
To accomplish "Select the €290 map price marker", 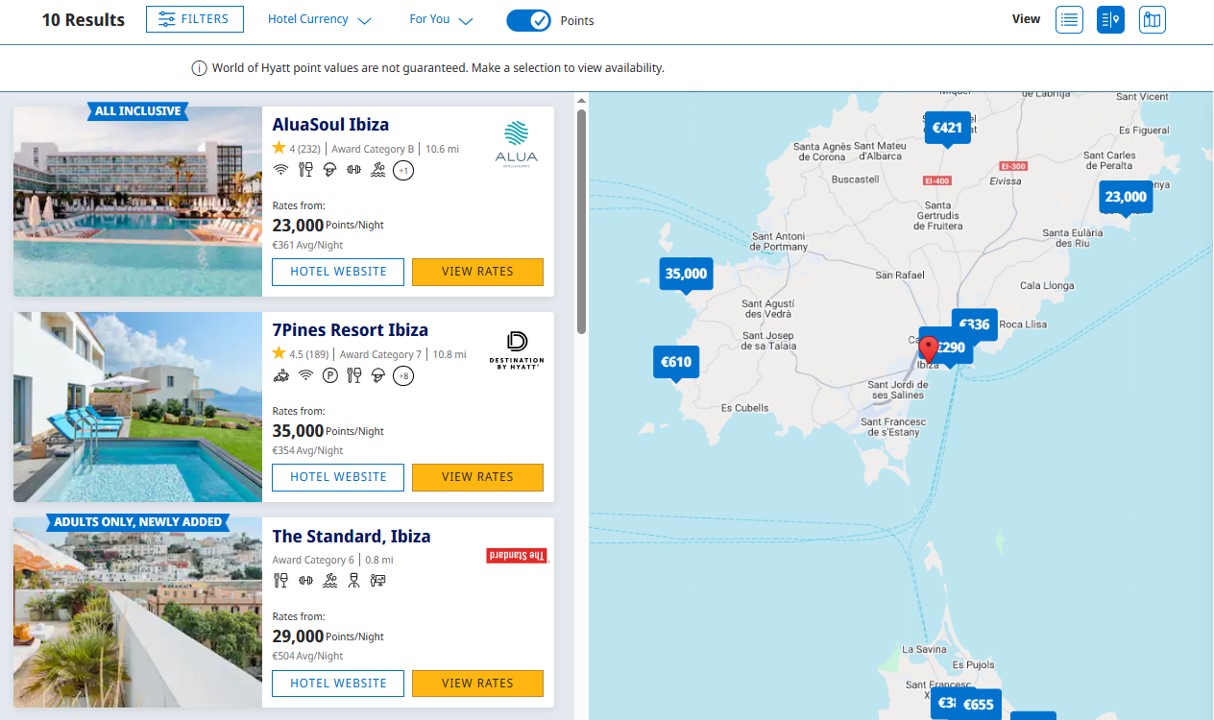I will 952,348.
